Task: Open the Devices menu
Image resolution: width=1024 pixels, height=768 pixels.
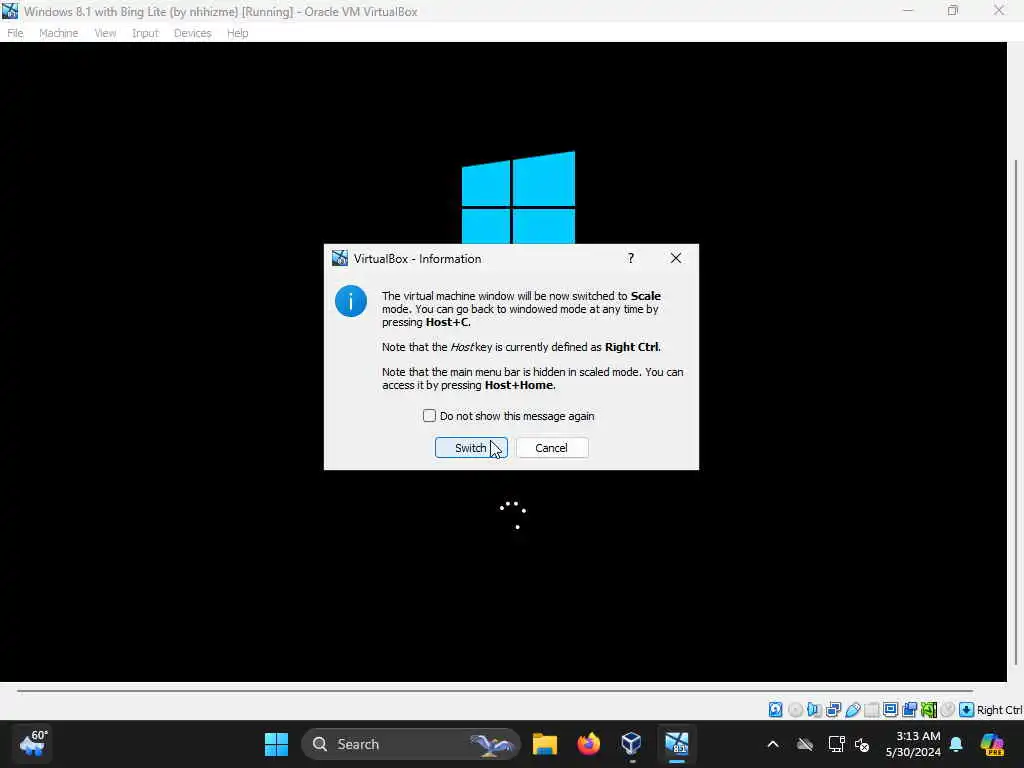Action: (193, 33)
